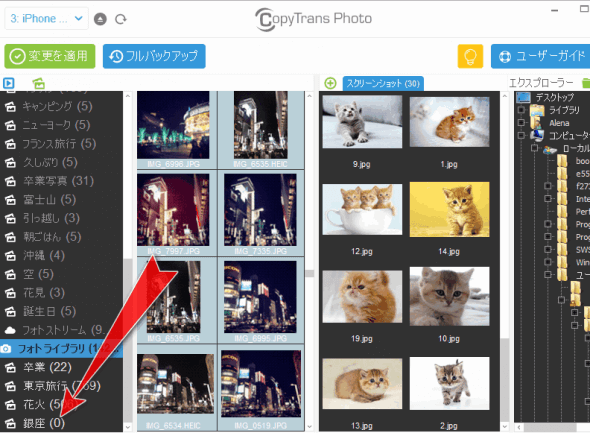Select the 沖縄 (4) album
Screen dimensions: 590x433
pyautogui.click(x=61, y=256)
